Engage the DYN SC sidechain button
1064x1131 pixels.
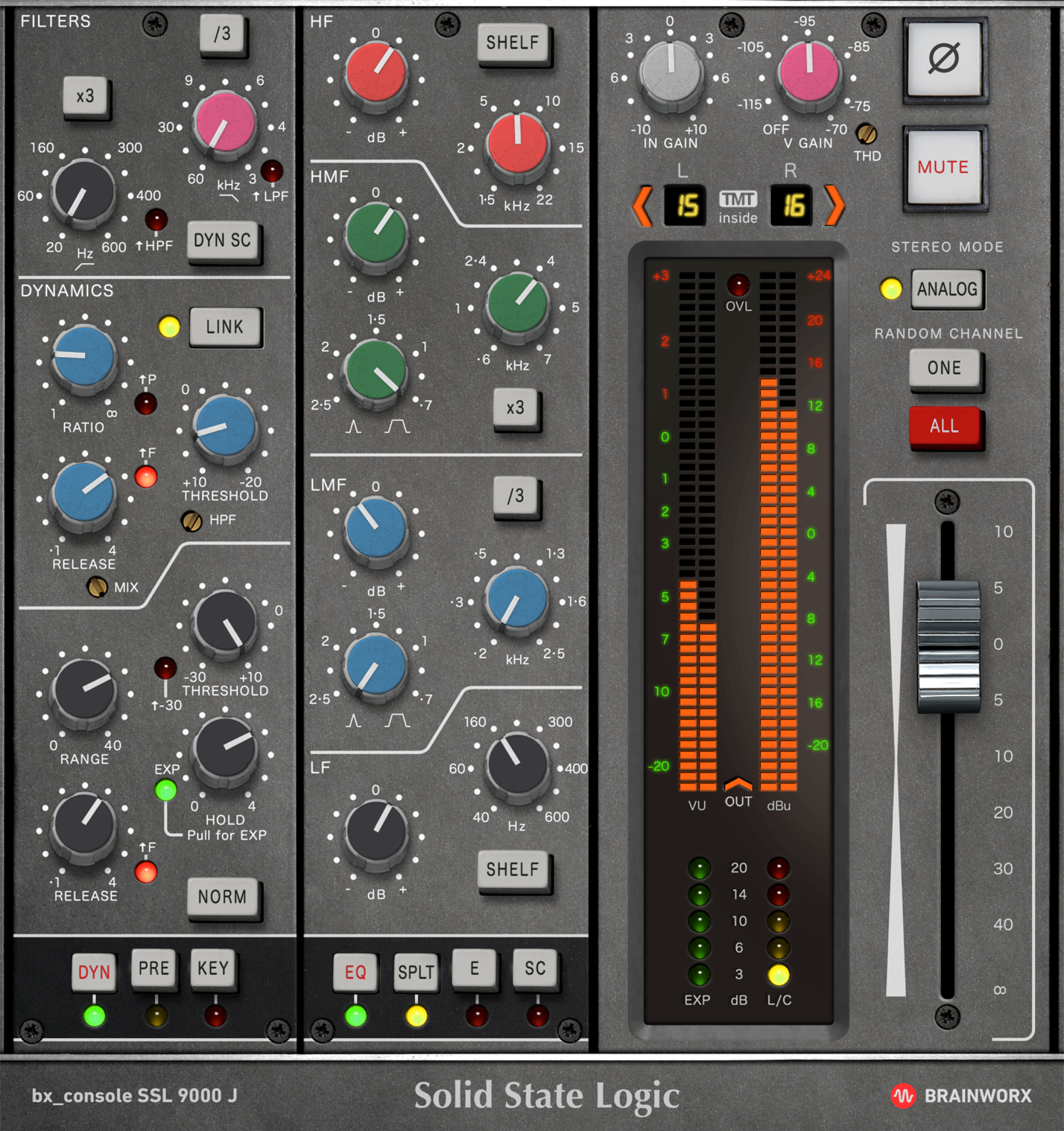point(224,241)
